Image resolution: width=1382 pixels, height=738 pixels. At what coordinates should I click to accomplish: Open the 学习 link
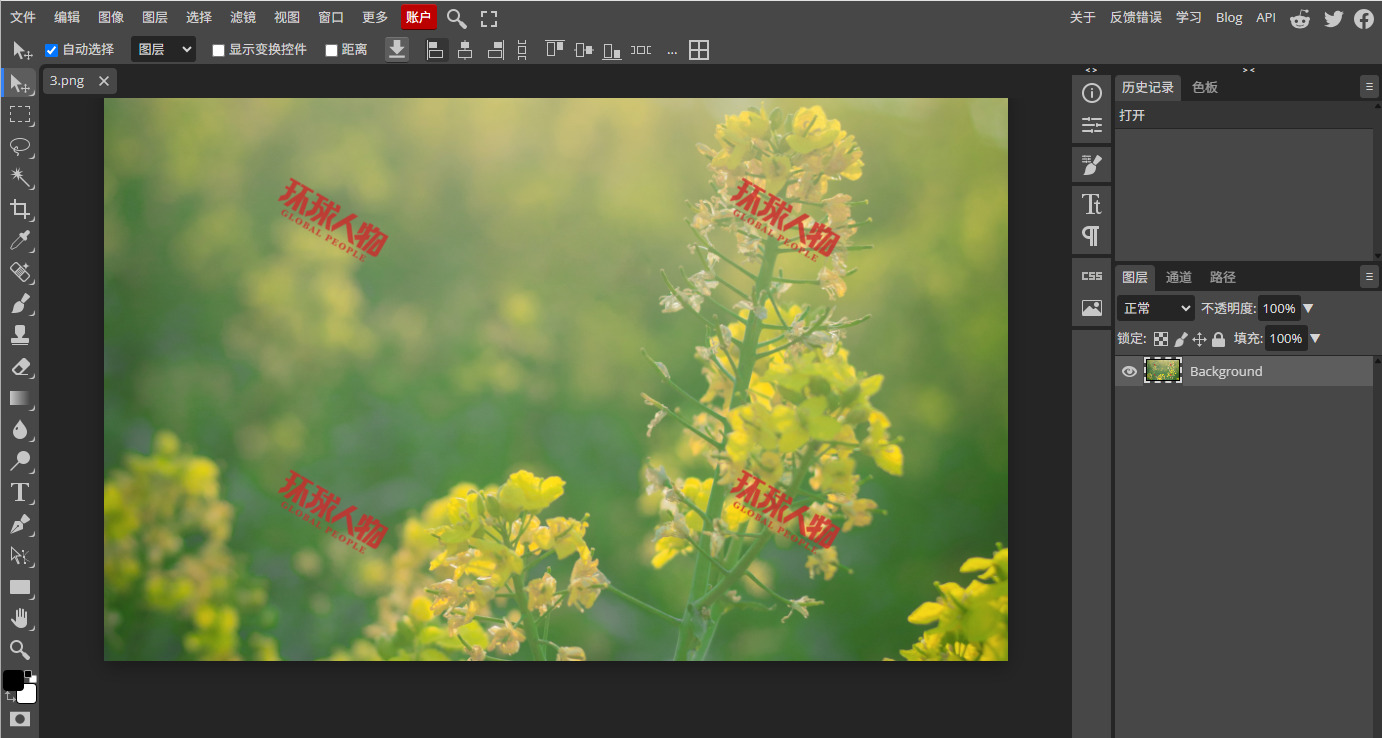(1189, 18)
